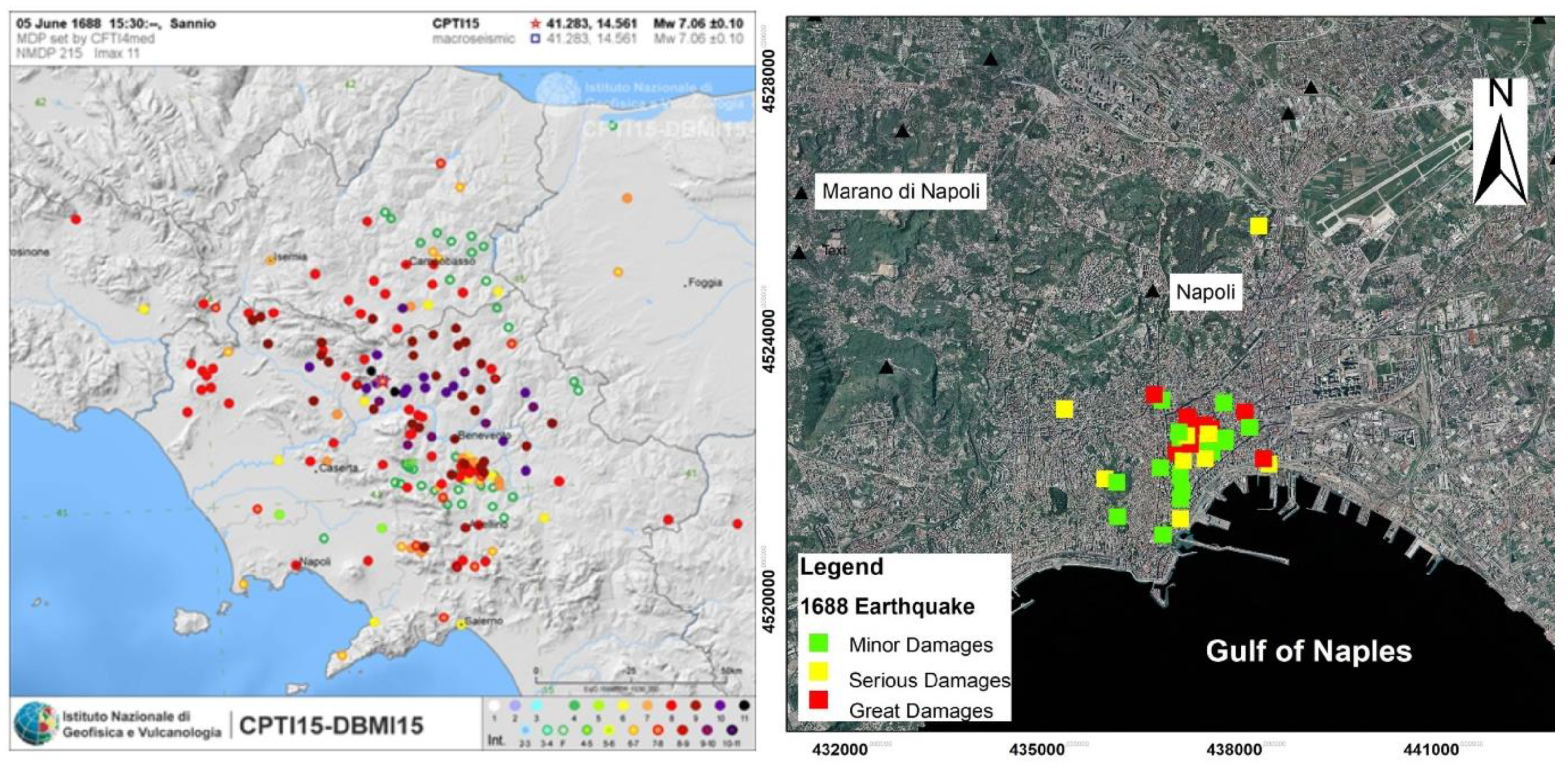Click the yellow damage square near airport

1258,226
